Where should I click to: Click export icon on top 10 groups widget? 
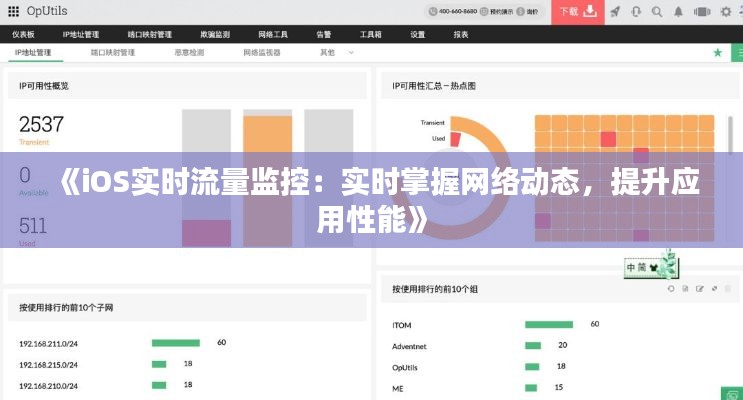coord(685,289)
